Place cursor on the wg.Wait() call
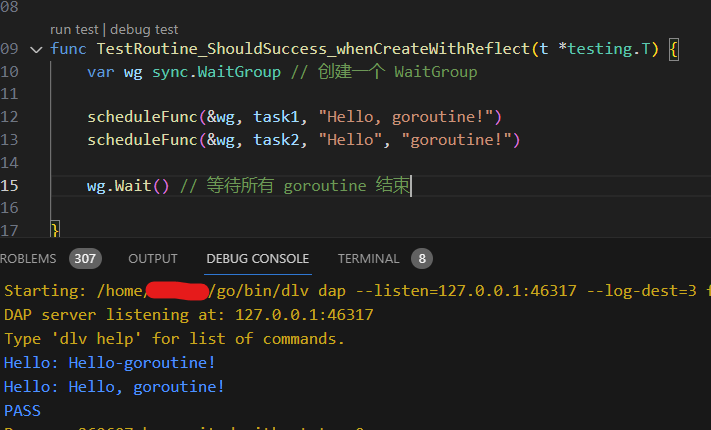This screenshot has width=711, height=430. point(128,186)
